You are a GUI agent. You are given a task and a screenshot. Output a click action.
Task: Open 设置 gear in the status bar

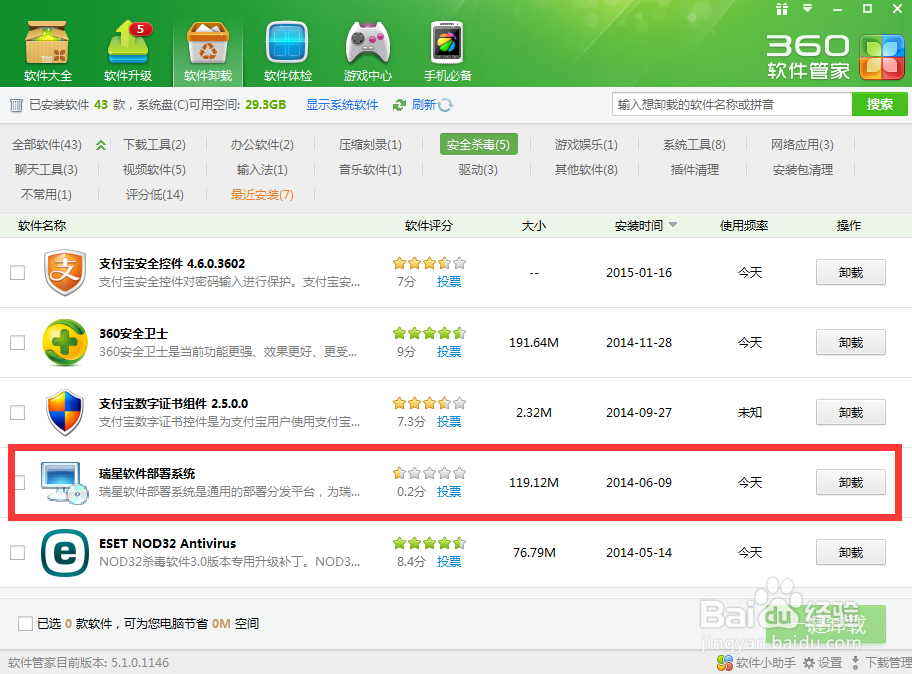click(x=822, y=663)
